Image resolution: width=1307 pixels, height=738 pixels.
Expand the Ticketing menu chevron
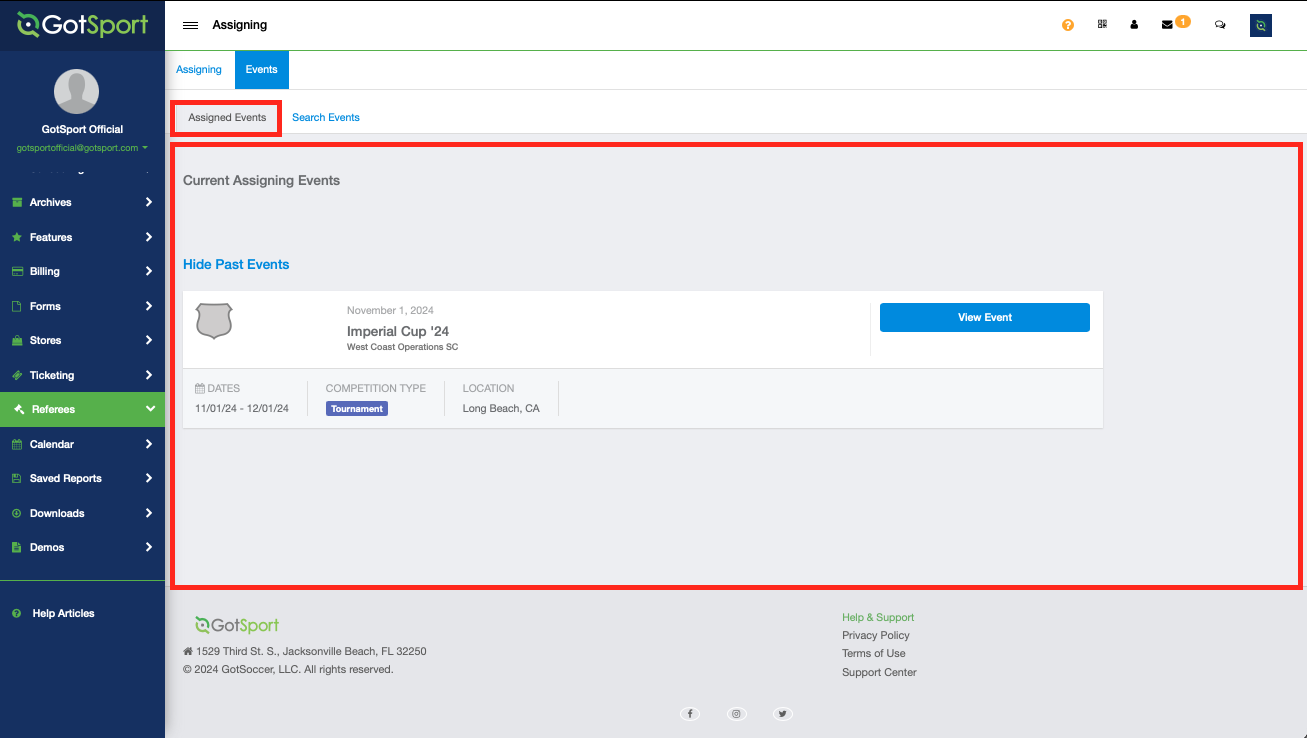tap(149, 375)
